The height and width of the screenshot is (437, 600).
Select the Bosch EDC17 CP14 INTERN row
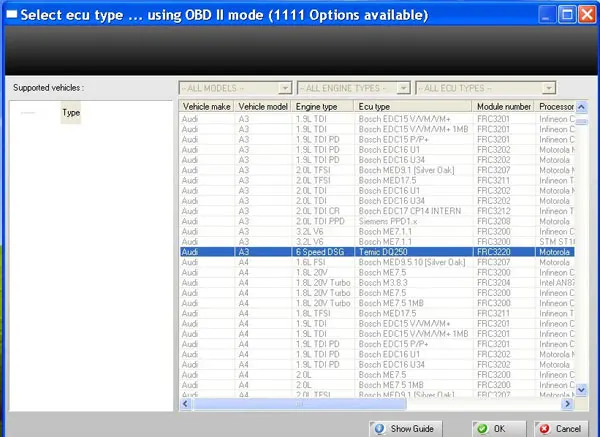point(377,211)
